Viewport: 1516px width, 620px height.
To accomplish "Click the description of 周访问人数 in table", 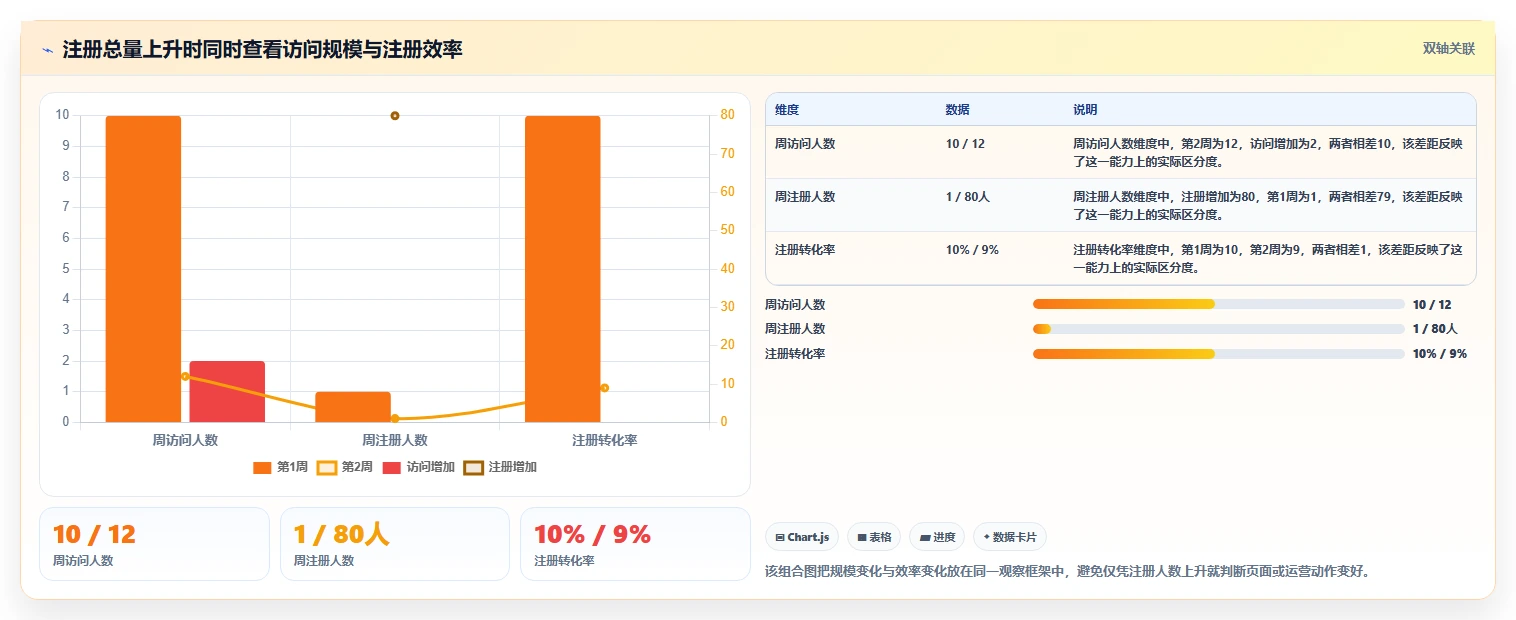I will click(1268, 152).
